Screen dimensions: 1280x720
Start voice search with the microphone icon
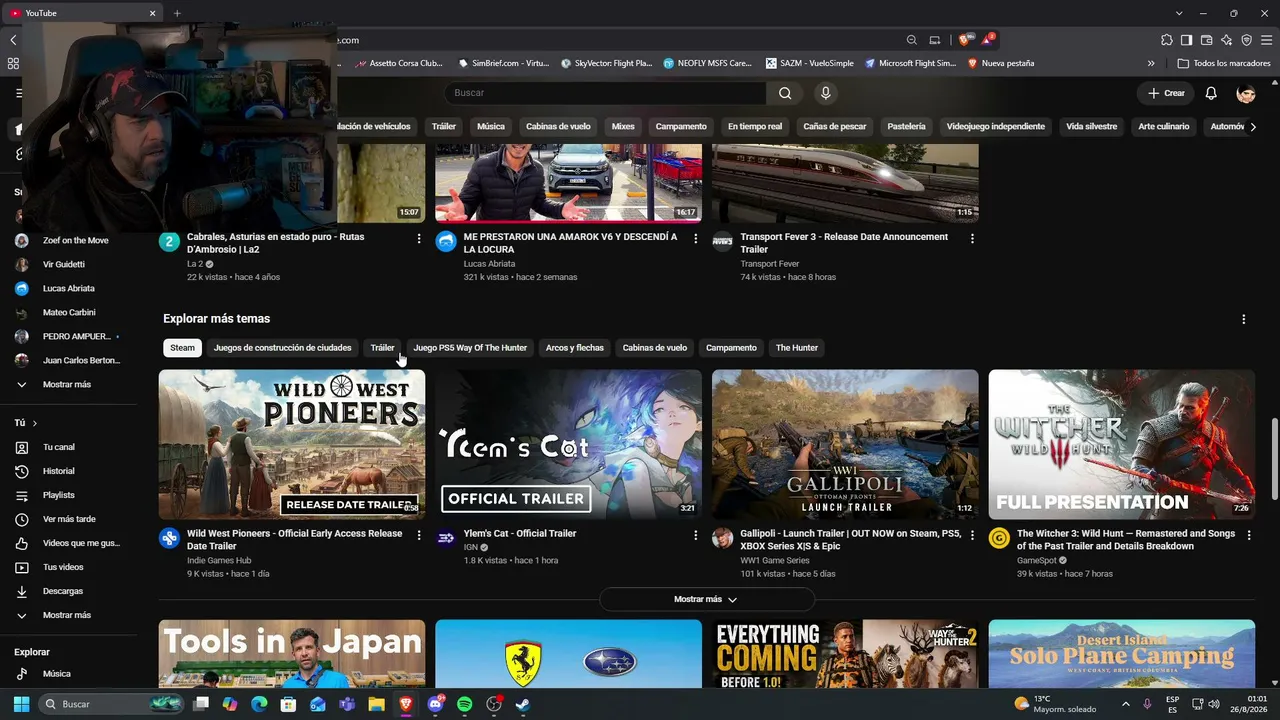click(x=825, y=93)
